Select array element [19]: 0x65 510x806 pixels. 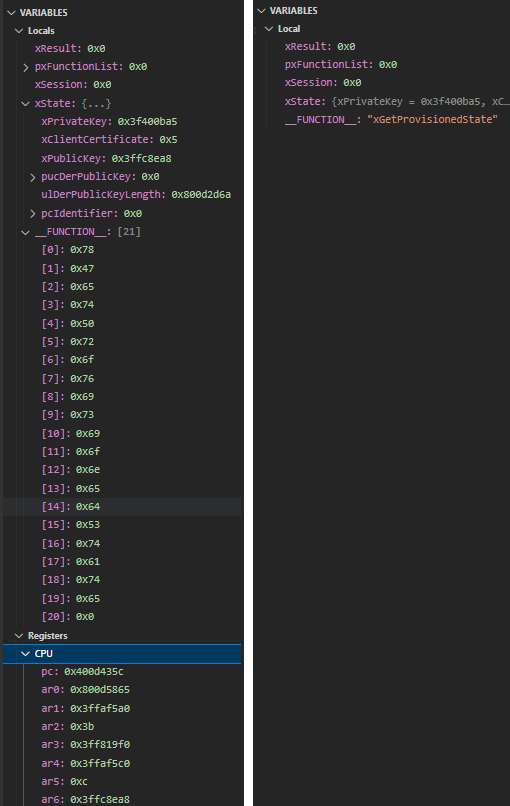click(70, 598)
